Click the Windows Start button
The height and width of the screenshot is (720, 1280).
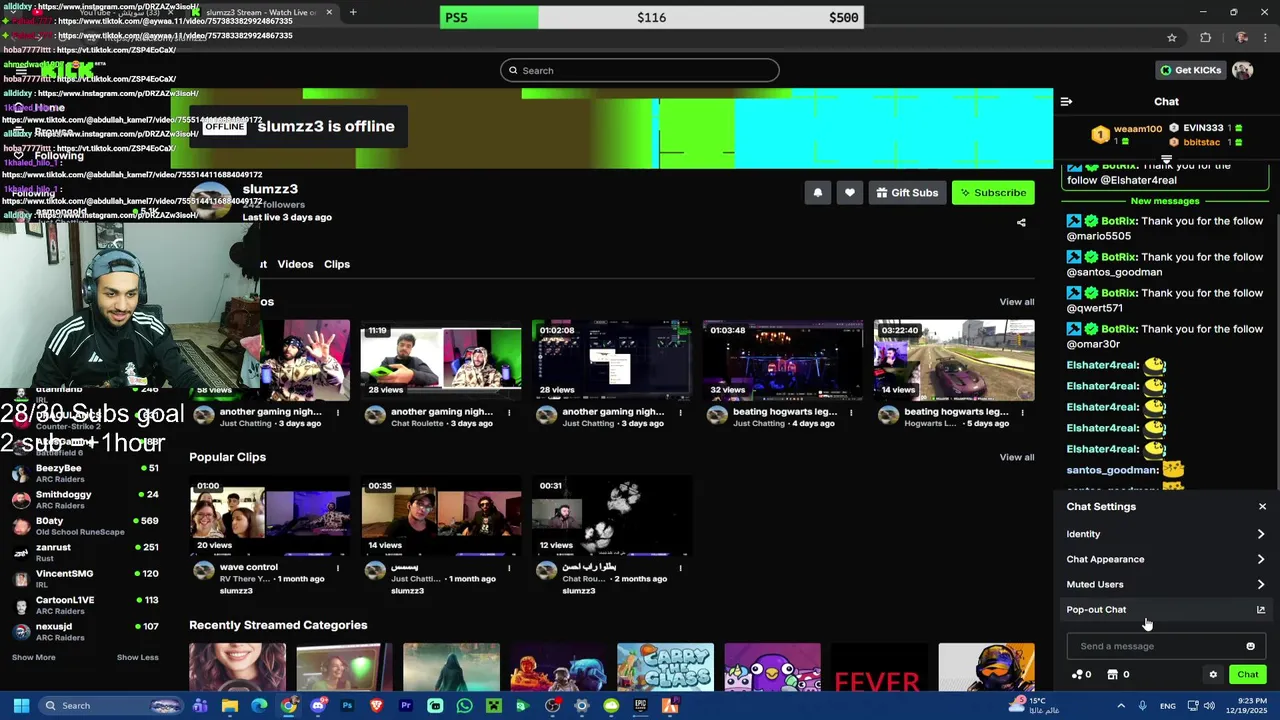tap(21, 706)
